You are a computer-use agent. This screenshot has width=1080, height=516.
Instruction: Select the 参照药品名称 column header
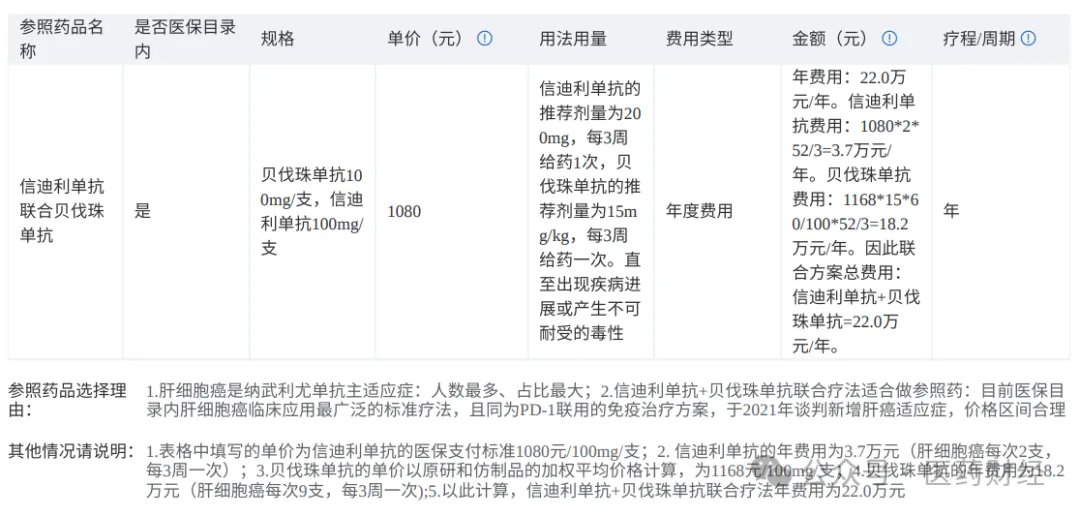pyautogui.click(x=62, y=39)
